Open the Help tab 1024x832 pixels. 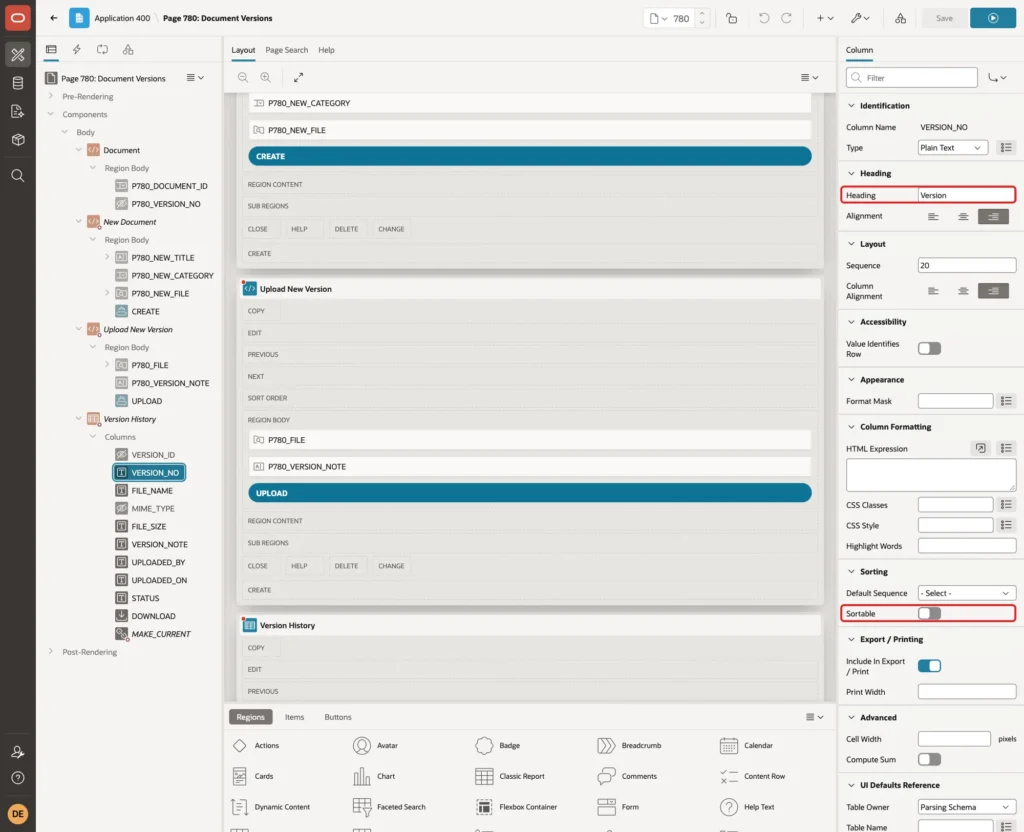tap(326, 50)
